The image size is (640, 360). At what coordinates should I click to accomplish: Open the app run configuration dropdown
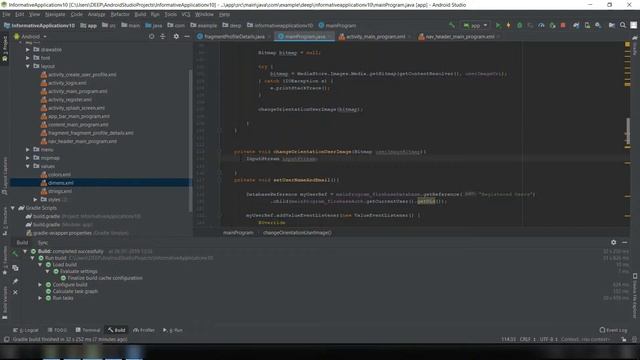475,25
